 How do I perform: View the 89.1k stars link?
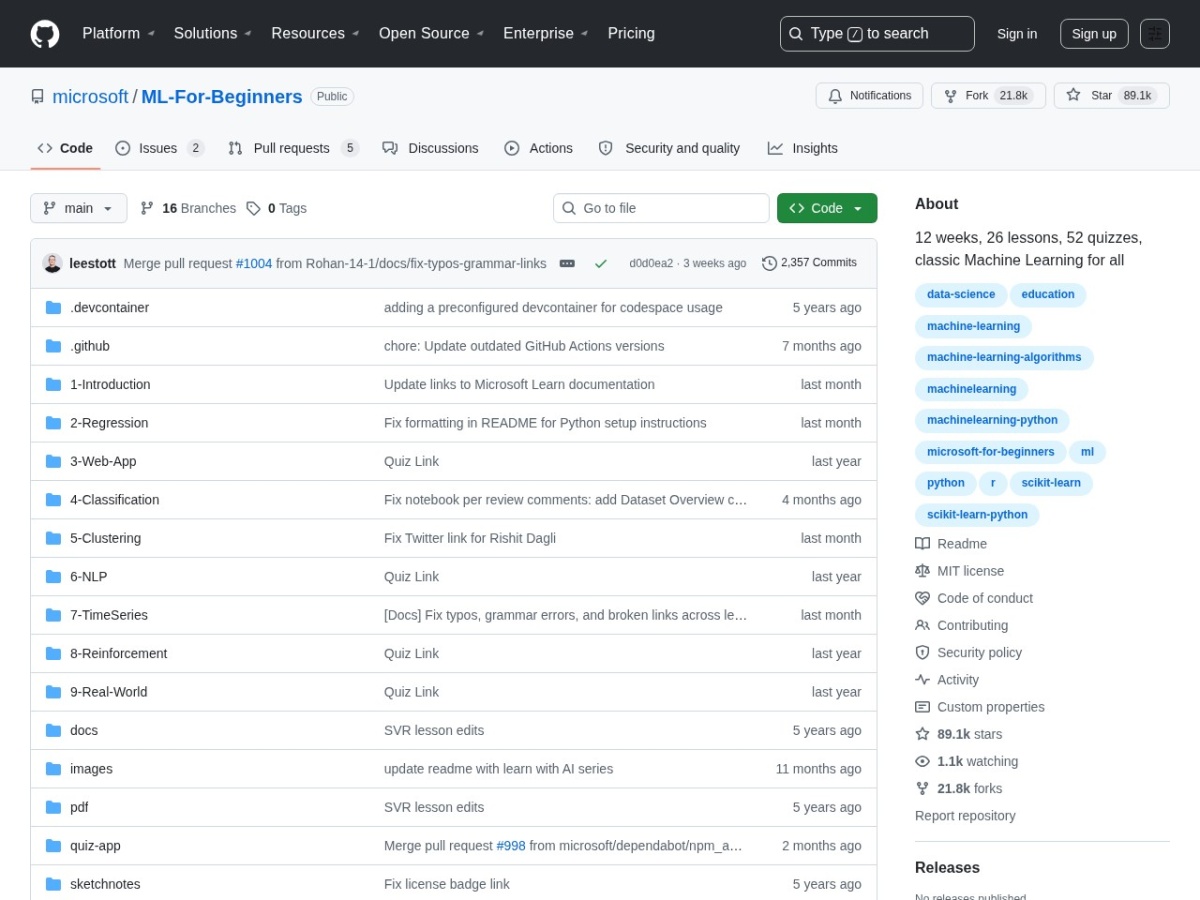(x=959, y=734)
